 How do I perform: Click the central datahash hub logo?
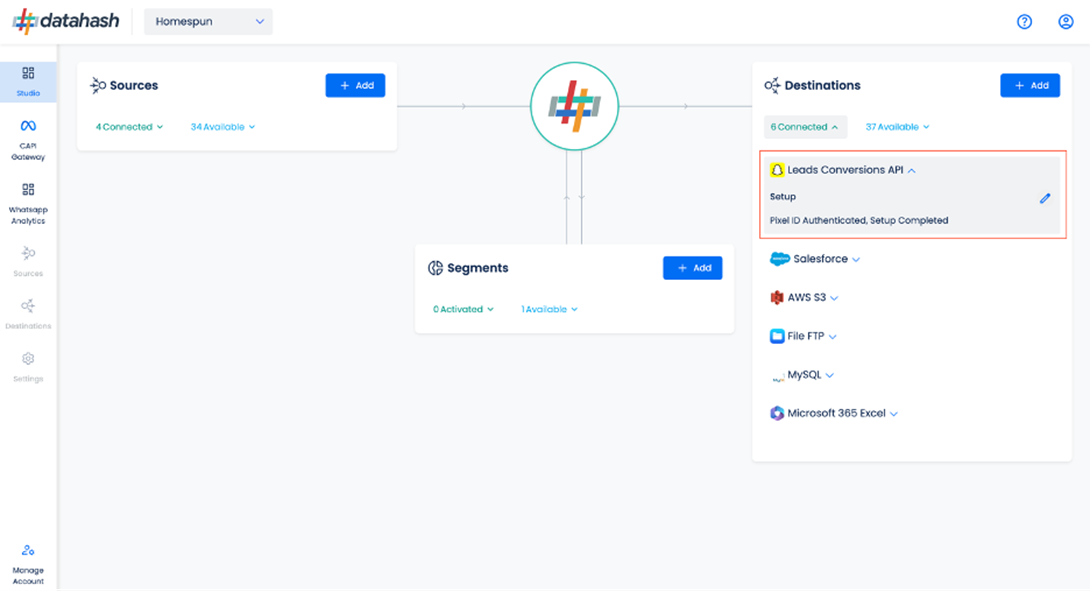point(574,106)
